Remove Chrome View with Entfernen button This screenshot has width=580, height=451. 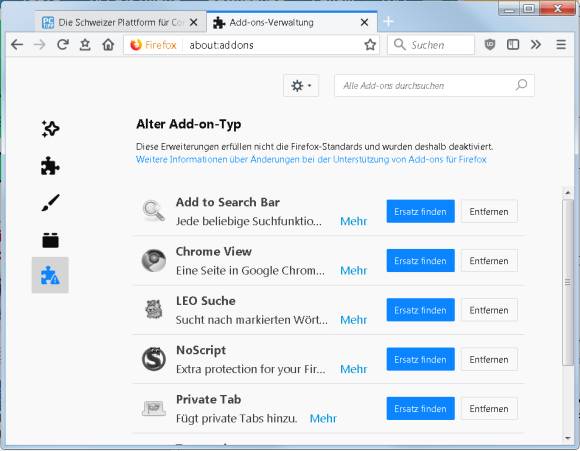coord(489,261)
